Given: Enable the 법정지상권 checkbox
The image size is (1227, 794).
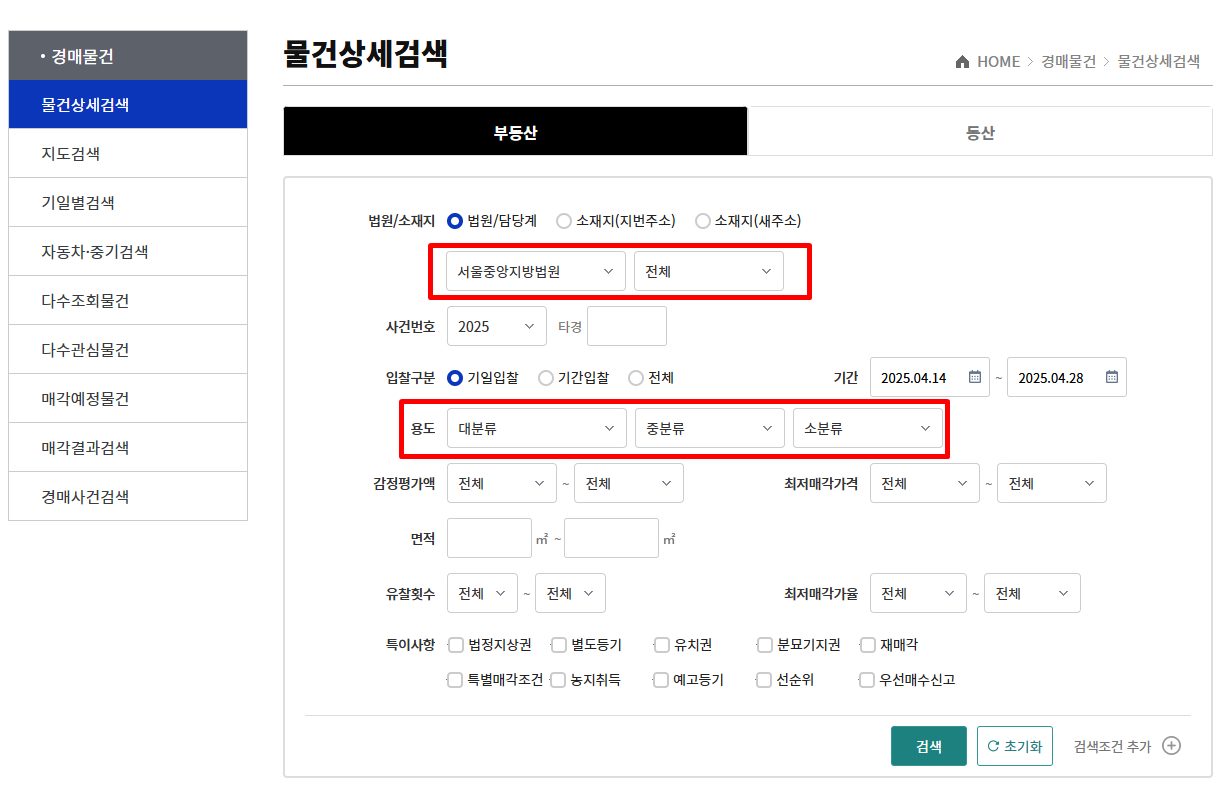Looking at the screenshot, I should (x=456, y=645).
